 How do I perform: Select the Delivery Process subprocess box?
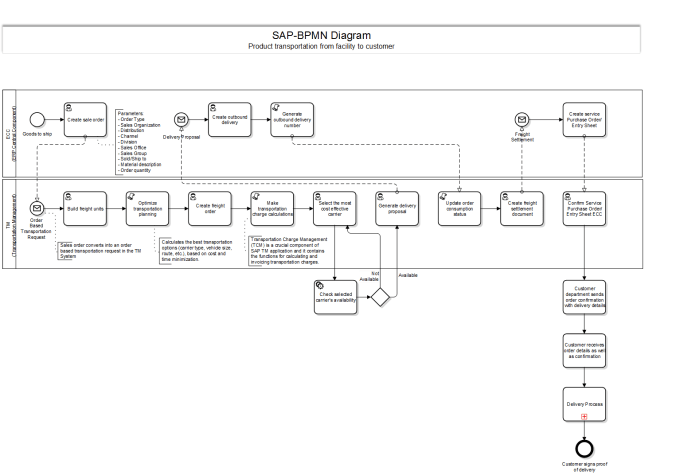tap(584, 404)
